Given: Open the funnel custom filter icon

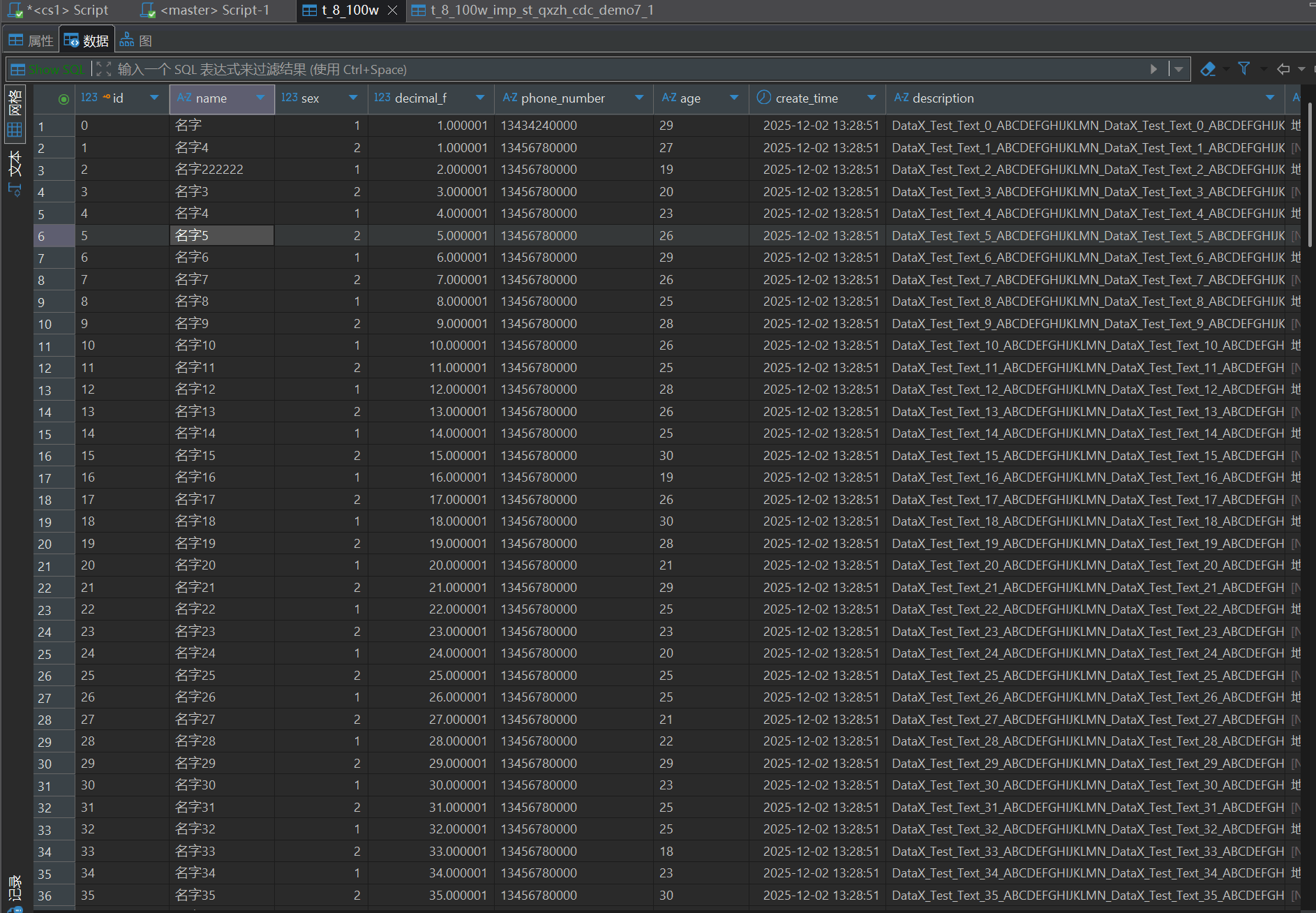Looking at the screenshot, I should coord(1244,68).
